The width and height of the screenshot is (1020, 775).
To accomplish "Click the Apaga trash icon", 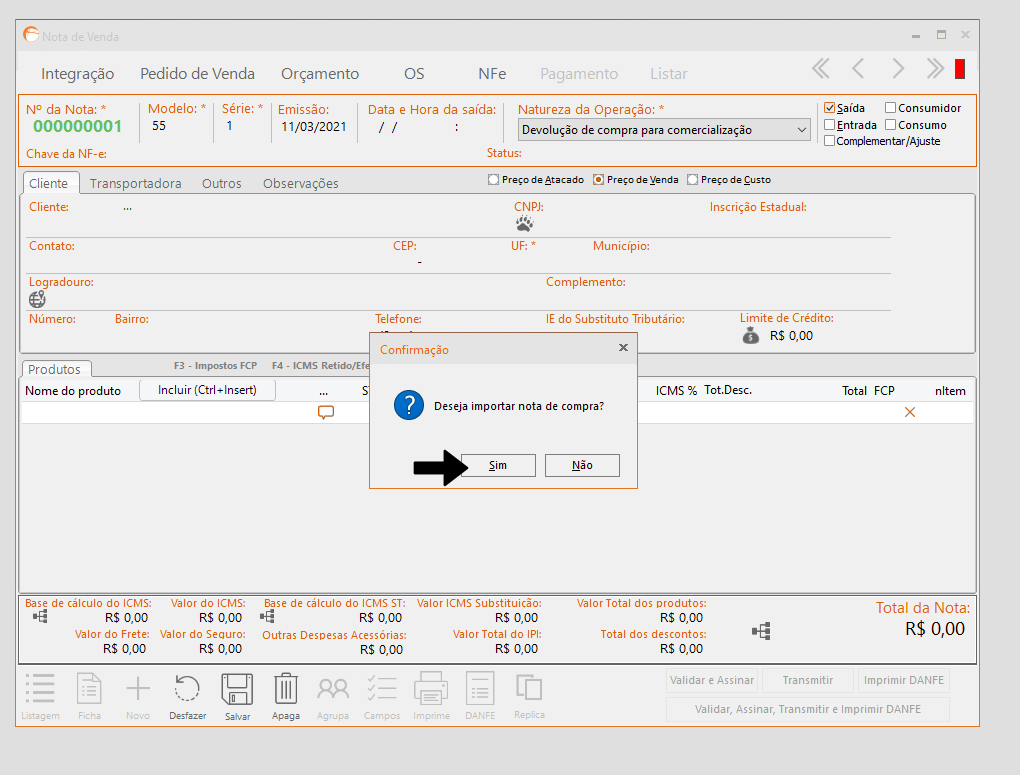I will point(286,688).
